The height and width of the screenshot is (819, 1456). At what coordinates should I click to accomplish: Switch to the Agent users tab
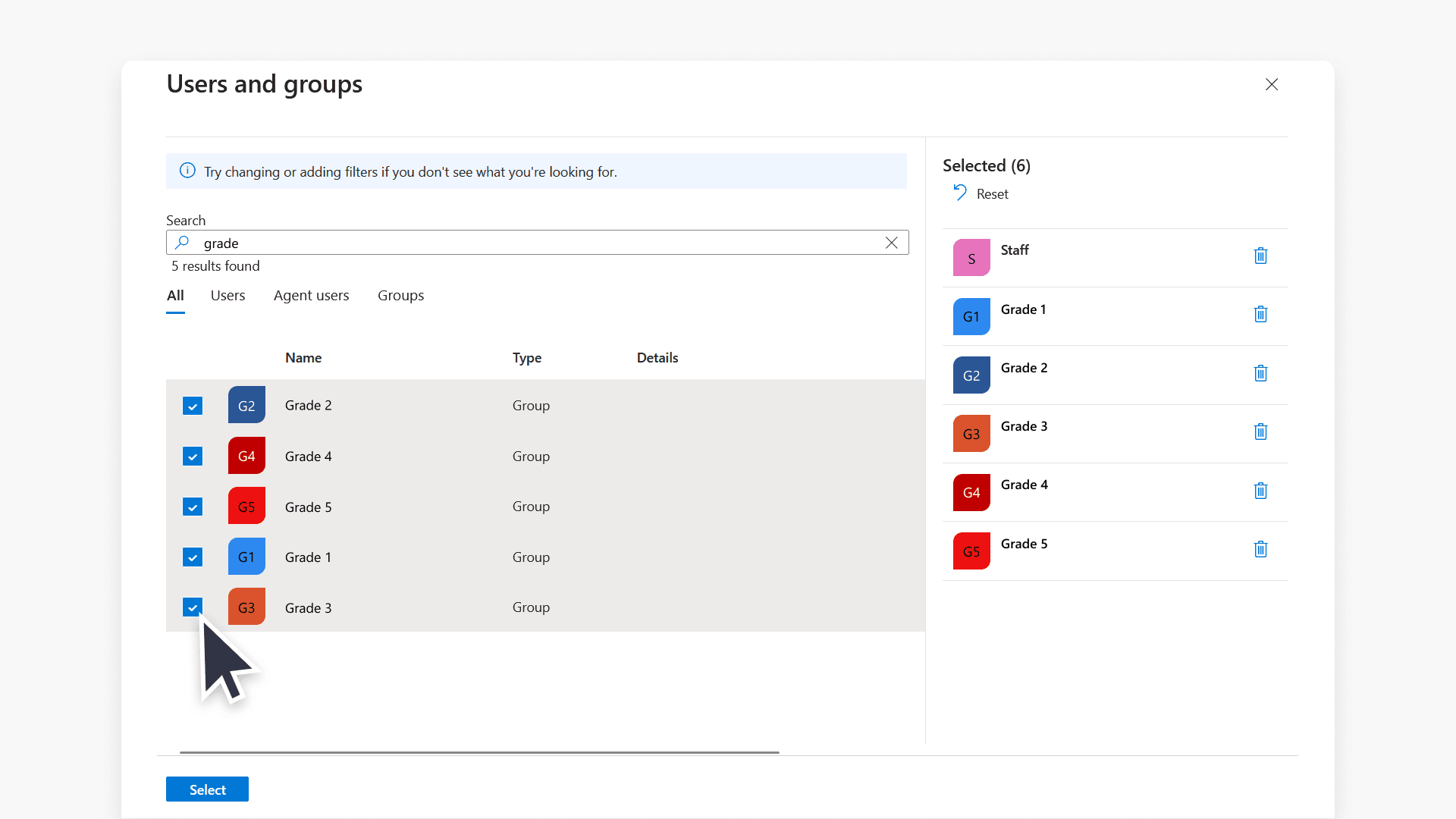coord(311,295)
